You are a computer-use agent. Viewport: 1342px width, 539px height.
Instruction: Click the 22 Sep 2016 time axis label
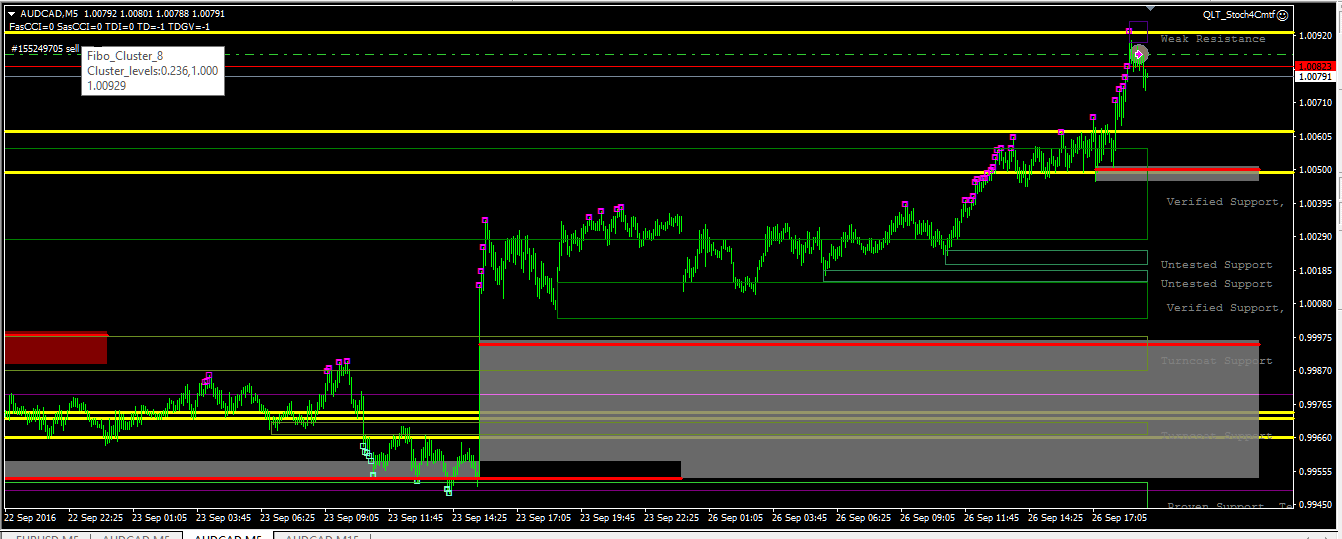click(31, 518)
